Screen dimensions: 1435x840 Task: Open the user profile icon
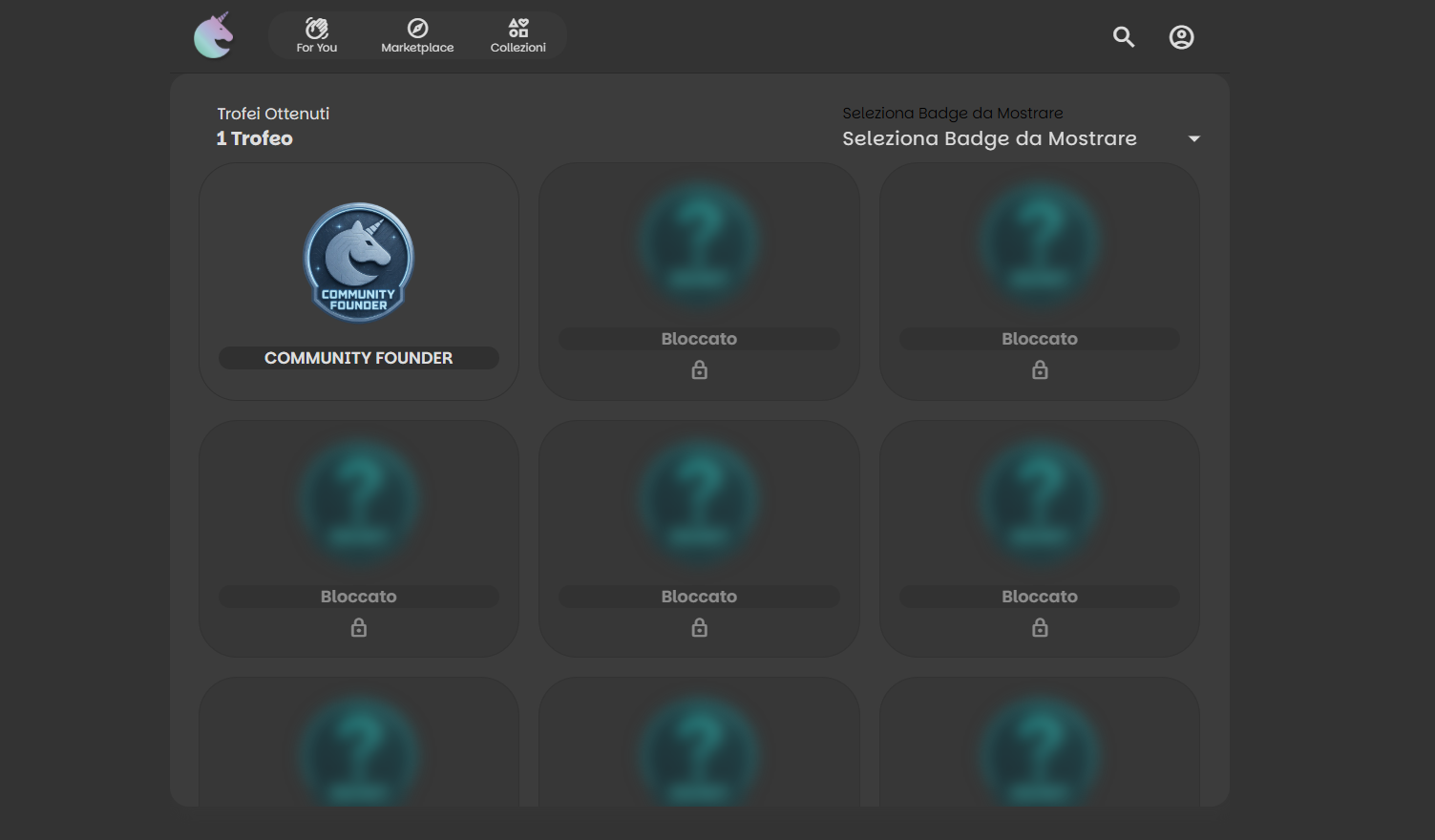point(1181,36)
